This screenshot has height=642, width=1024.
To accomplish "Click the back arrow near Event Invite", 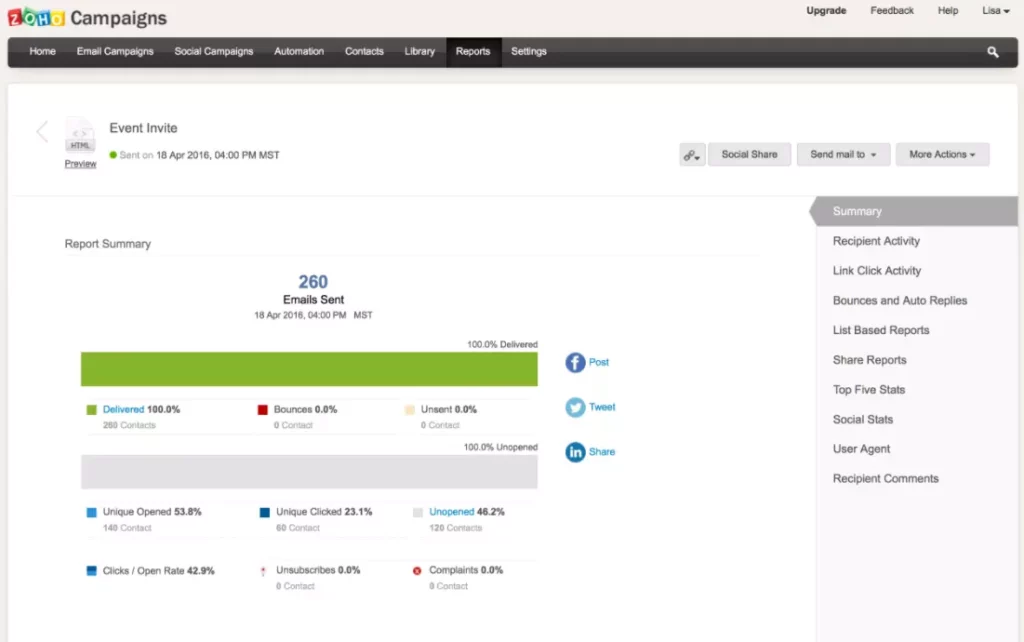I will coord(40,131).
